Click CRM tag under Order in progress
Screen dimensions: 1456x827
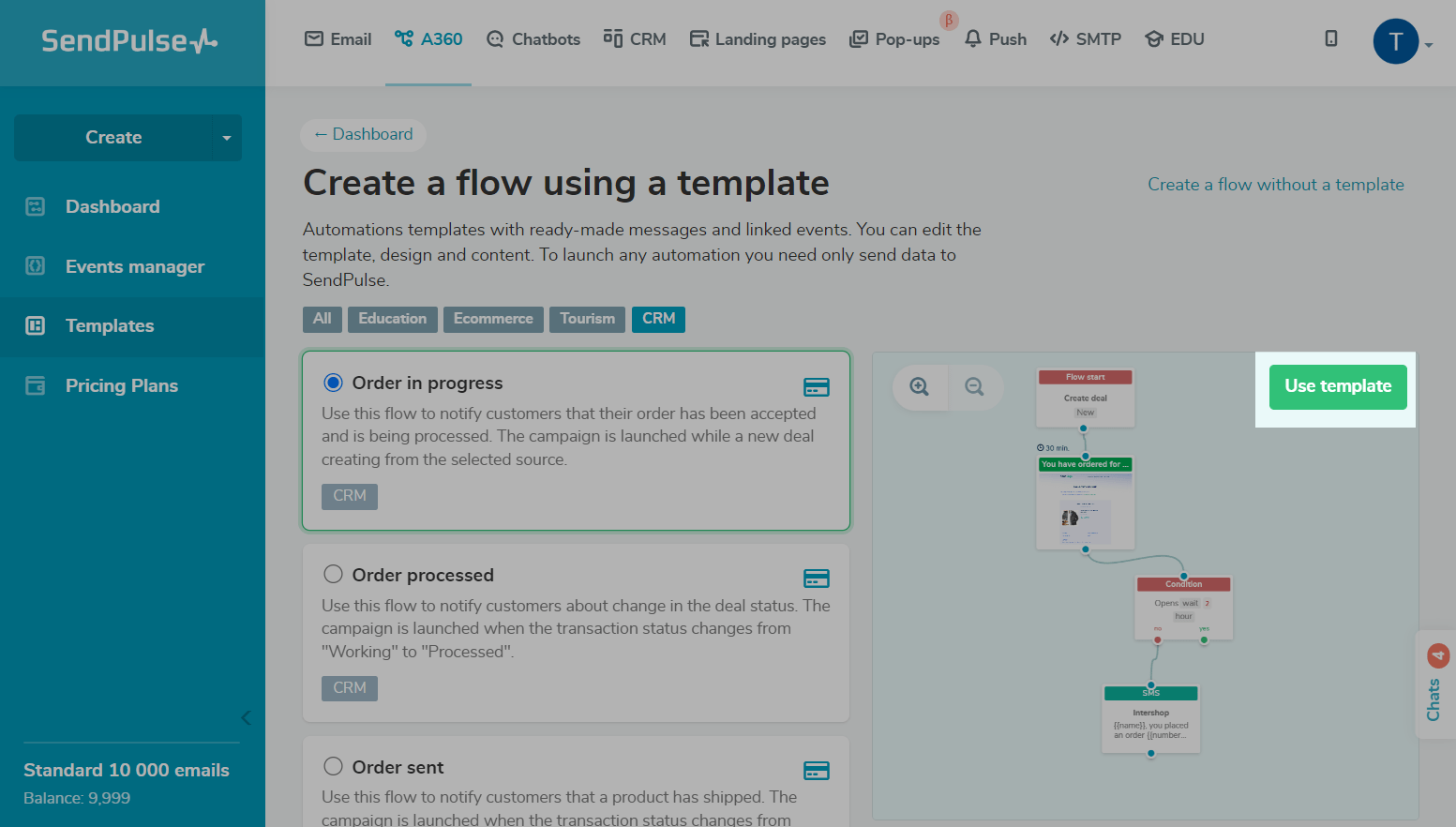tap(350, 496)
